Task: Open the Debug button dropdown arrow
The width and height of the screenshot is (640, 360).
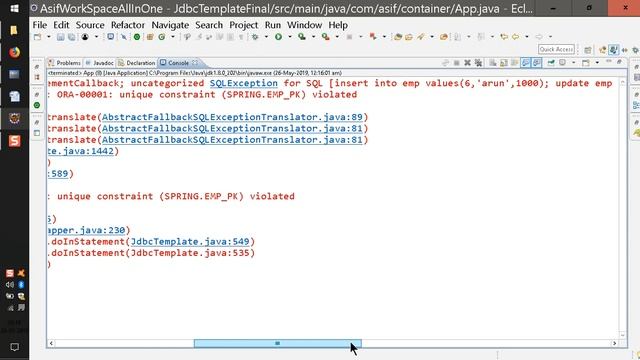Action: pyautogui.click(x=266, y=37)
